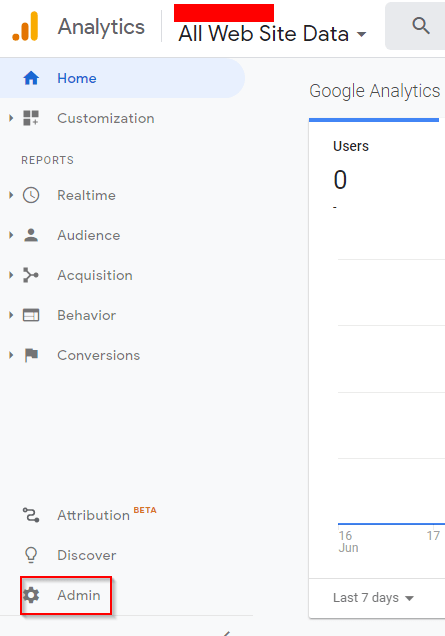Click the Home house icon
The image size is (445, 636).
click(x=31, y=78)
